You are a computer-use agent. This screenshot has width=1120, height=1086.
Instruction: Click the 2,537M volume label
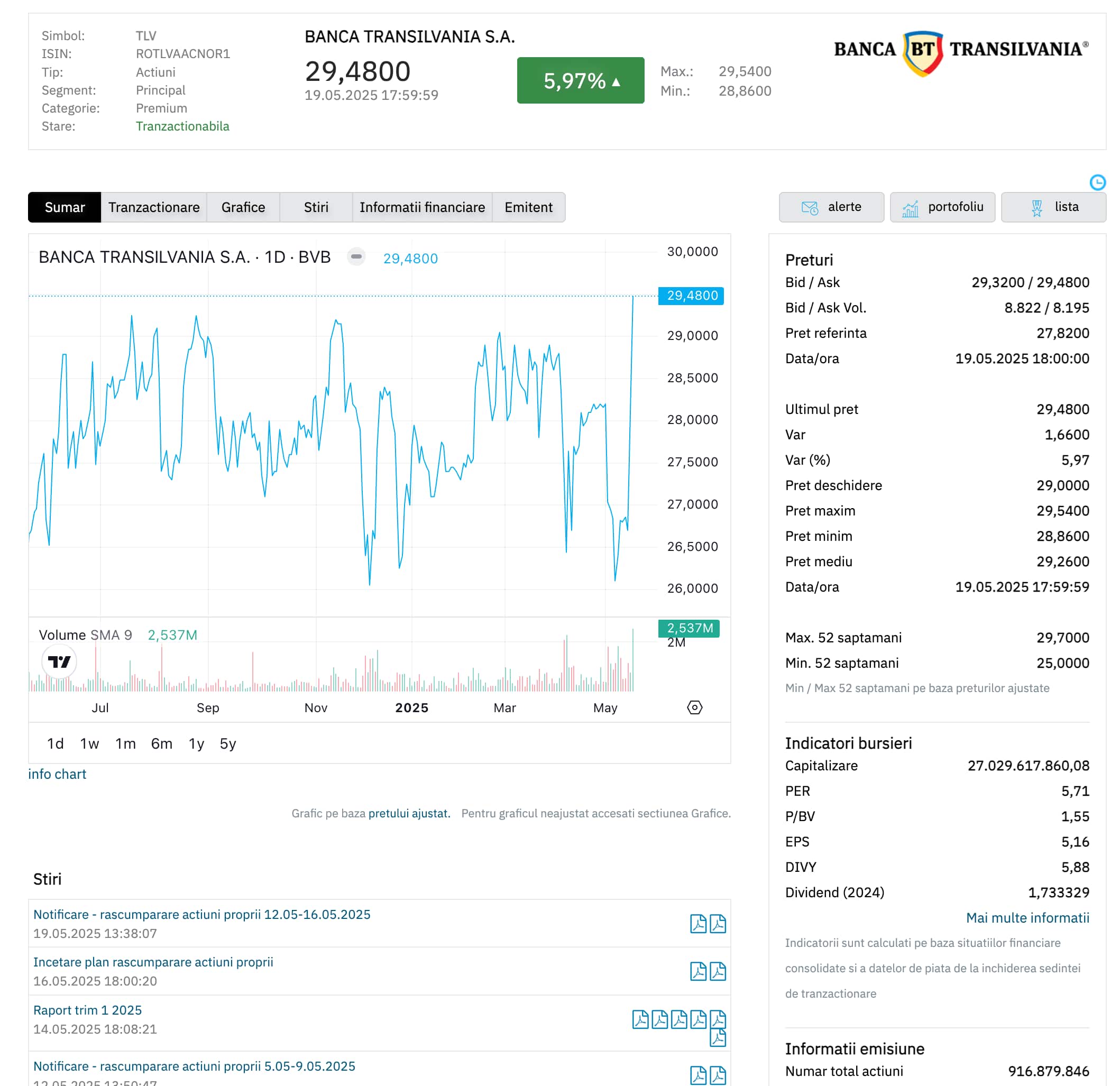(689, 628)
